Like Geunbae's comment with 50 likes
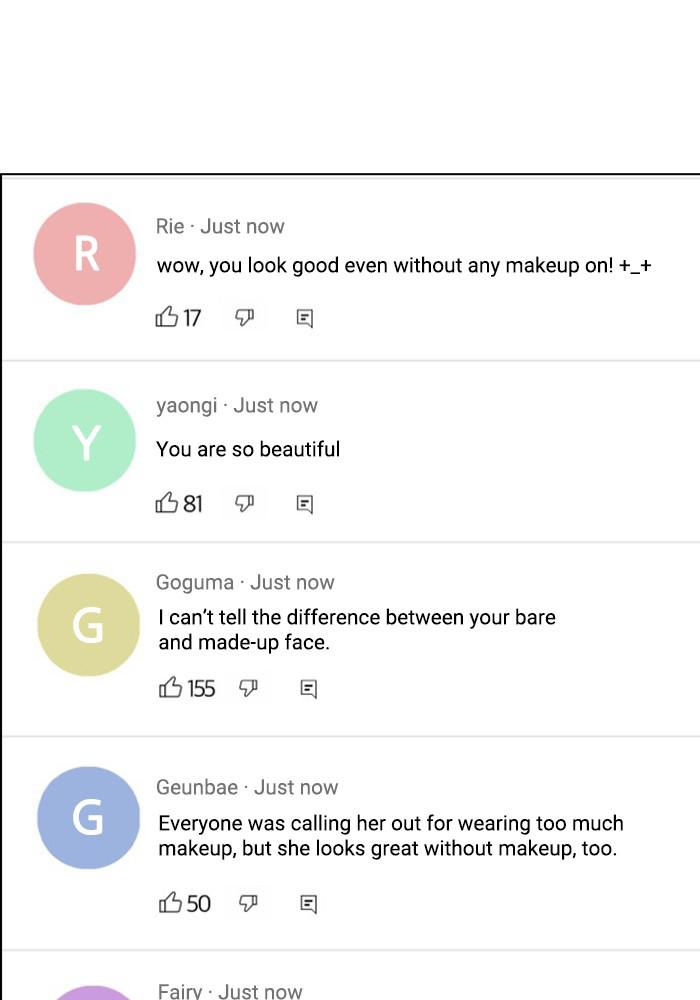Screen dimensions: 700x1000 (171, 903)
